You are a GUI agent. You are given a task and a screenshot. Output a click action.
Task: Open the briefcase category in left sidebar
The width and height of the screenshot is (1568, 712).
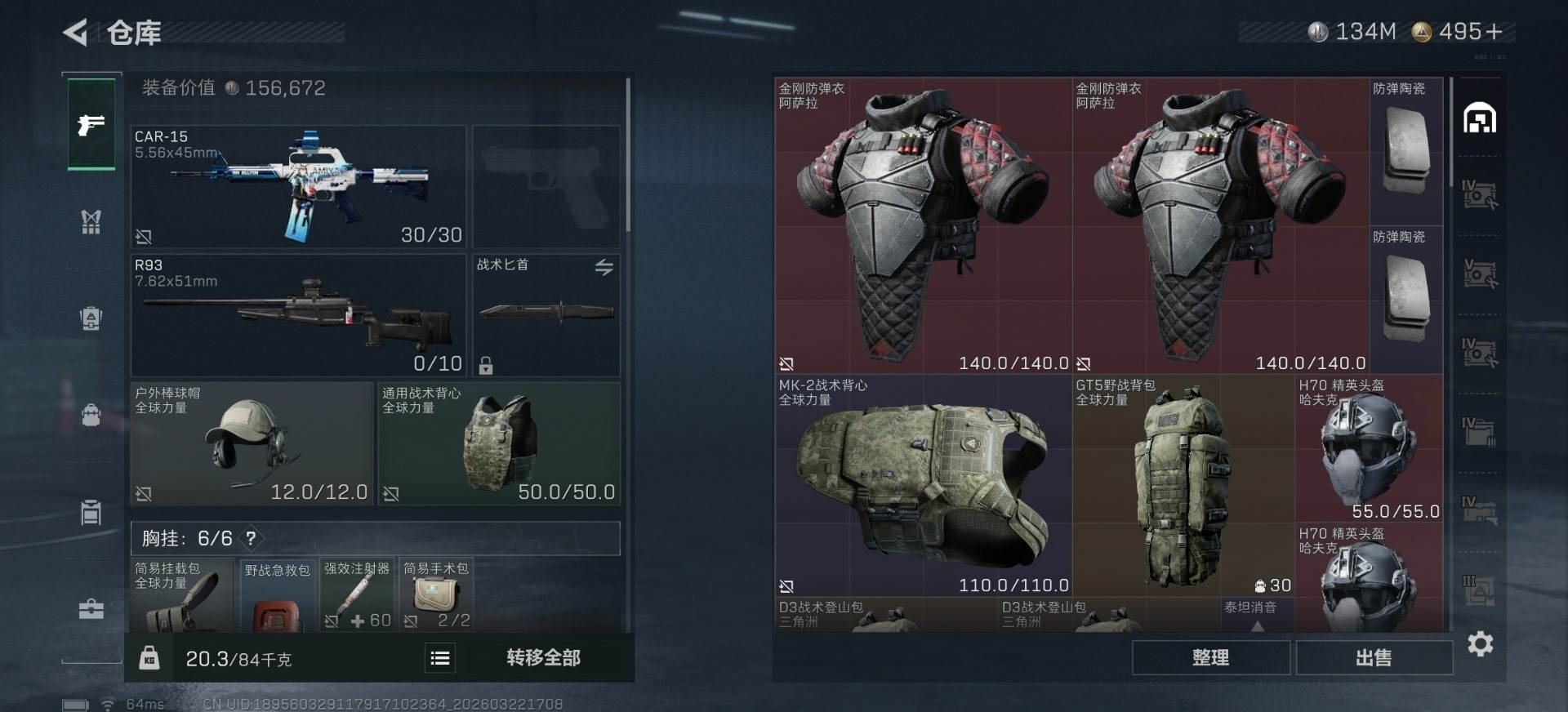tap(91, 608)
